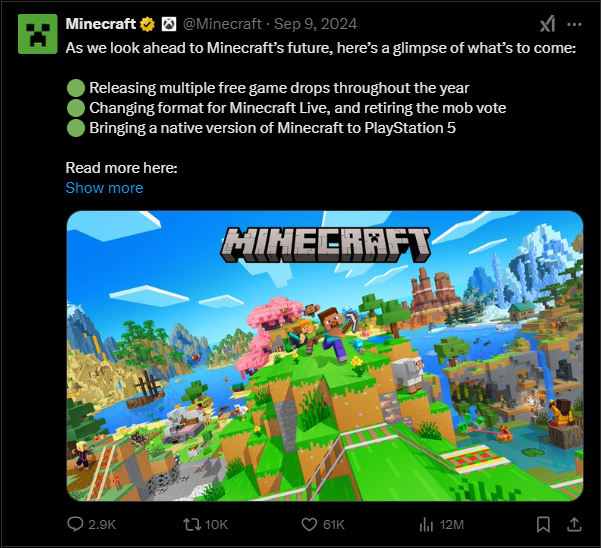Screen dimensions: 601x548
Task: Click the @Minecraft handle
Action: (222, 24)
